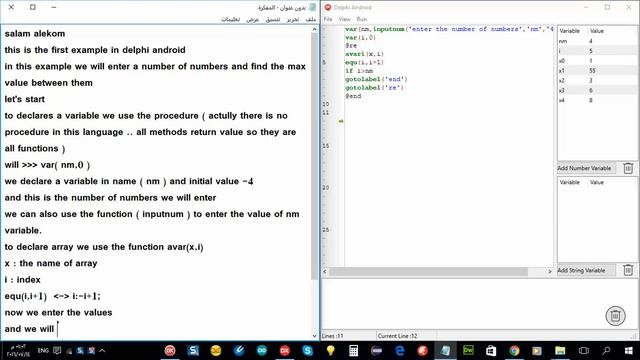Open the File menu in Delphi Android
The height and width of the screenshot is (360, 640).
pos(328,19)
